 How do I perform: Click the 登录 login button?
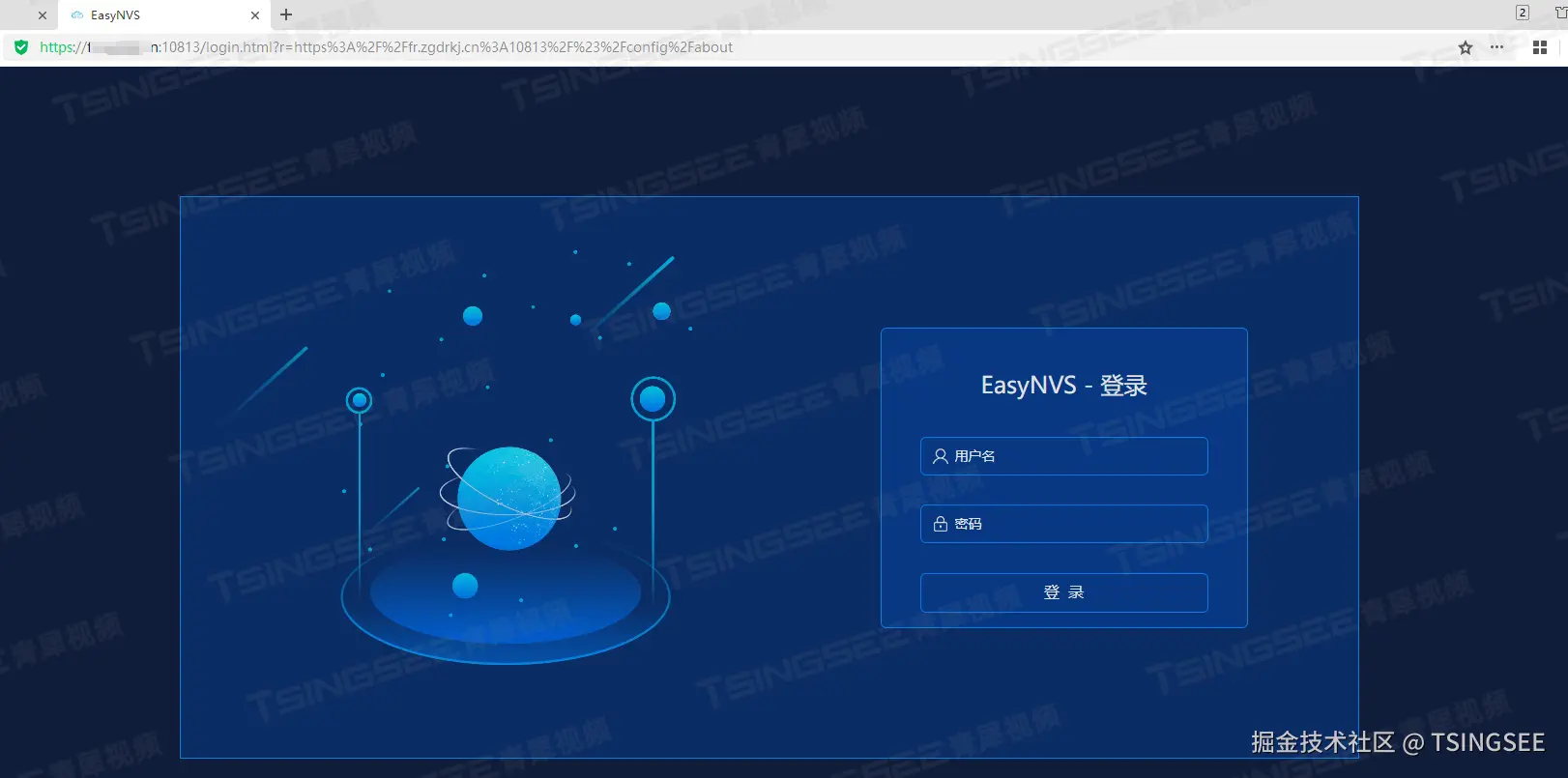(x=1063, y=592)
